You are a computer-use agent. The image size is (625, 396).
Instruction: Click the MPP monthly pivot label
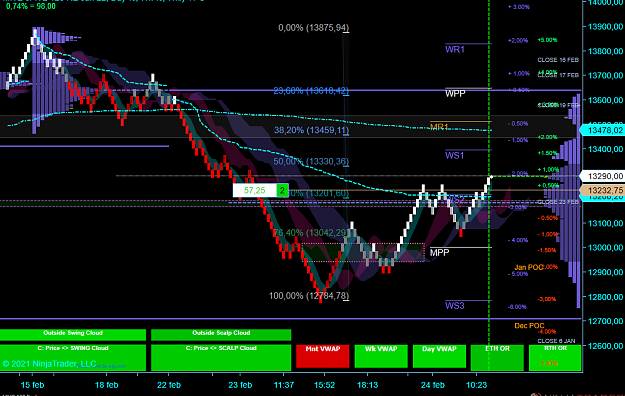(x=439, y=252)
